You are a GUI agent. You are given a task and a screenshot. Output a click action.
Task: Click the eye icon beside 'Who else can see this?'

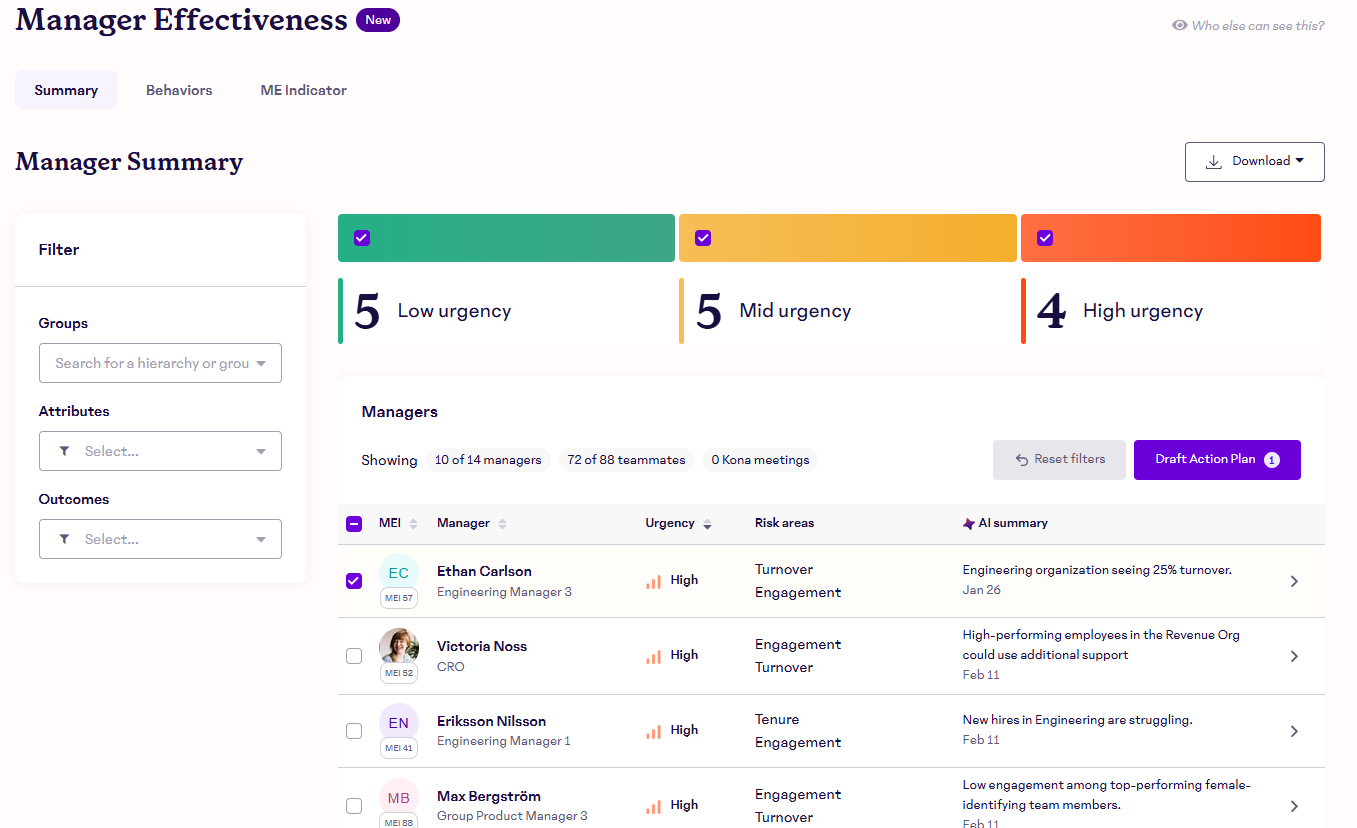(x=1179, y=26)
